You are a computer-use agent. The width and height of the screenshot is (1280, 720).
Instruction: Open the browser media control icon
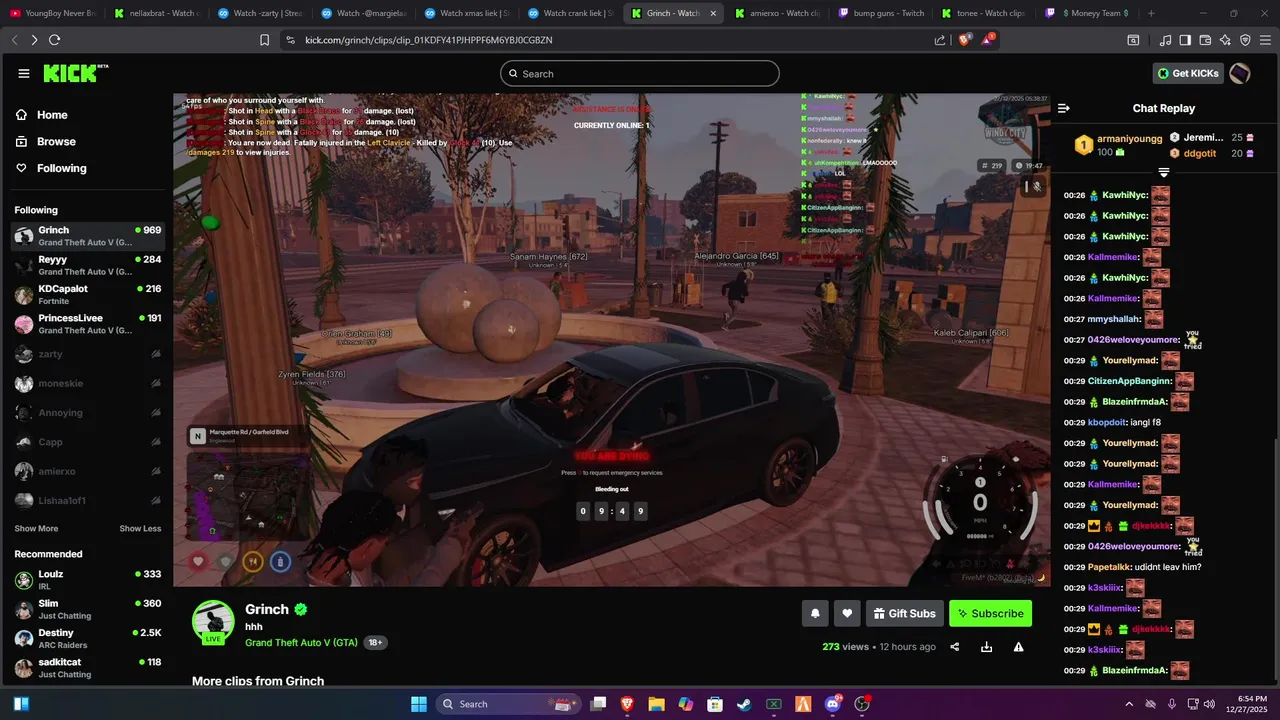coord(1166,40)
